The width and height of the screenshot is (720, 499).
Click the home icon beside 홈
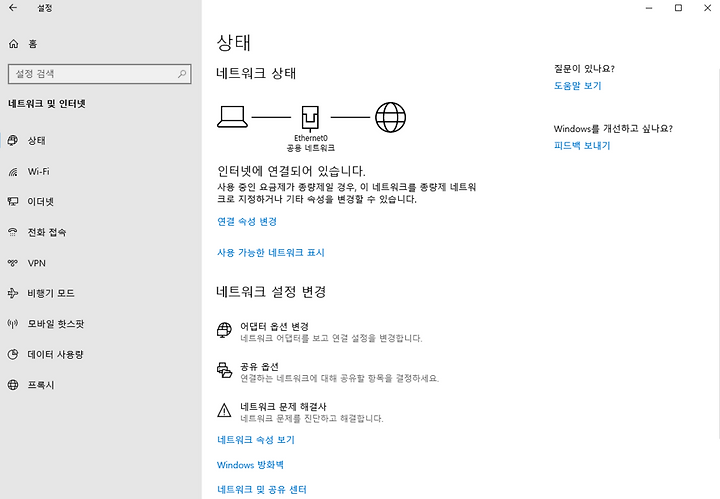pos(14,44)
